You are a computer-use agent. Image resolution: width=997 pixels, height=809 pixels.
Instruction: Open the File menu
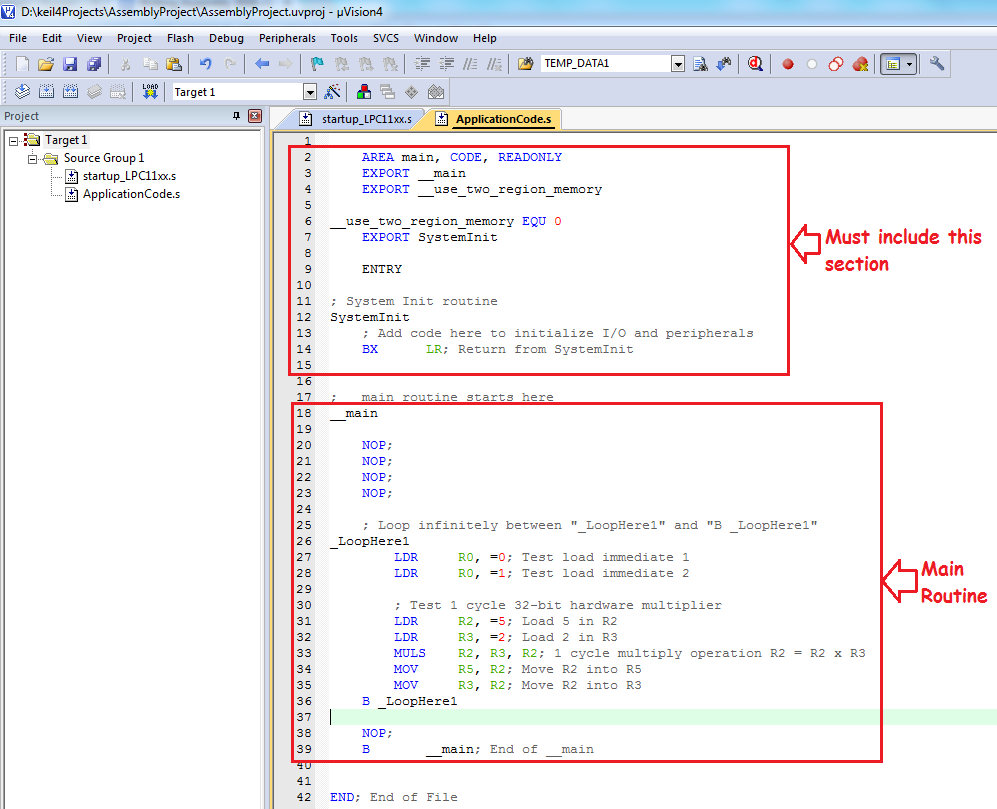click(x=18, y=38)
